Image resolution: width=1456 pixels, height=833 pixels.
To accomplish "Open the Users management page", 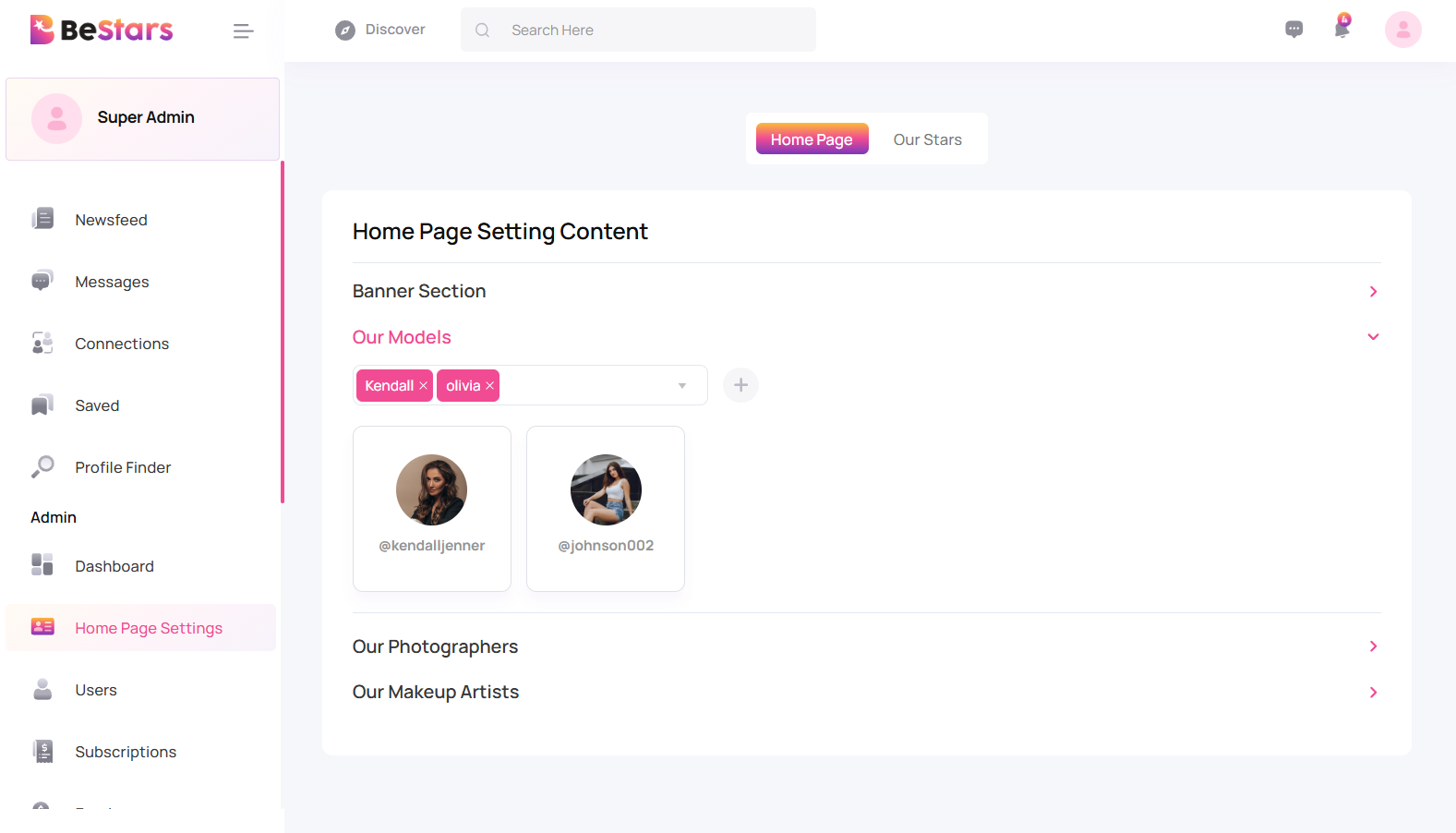I will [96, 690].
